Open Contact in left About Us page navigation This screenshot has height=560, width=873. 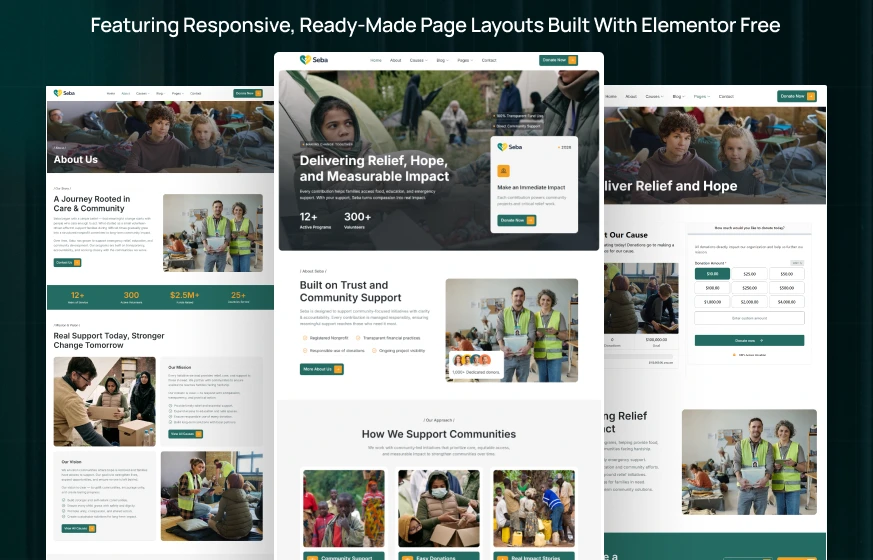coord(195,94)
